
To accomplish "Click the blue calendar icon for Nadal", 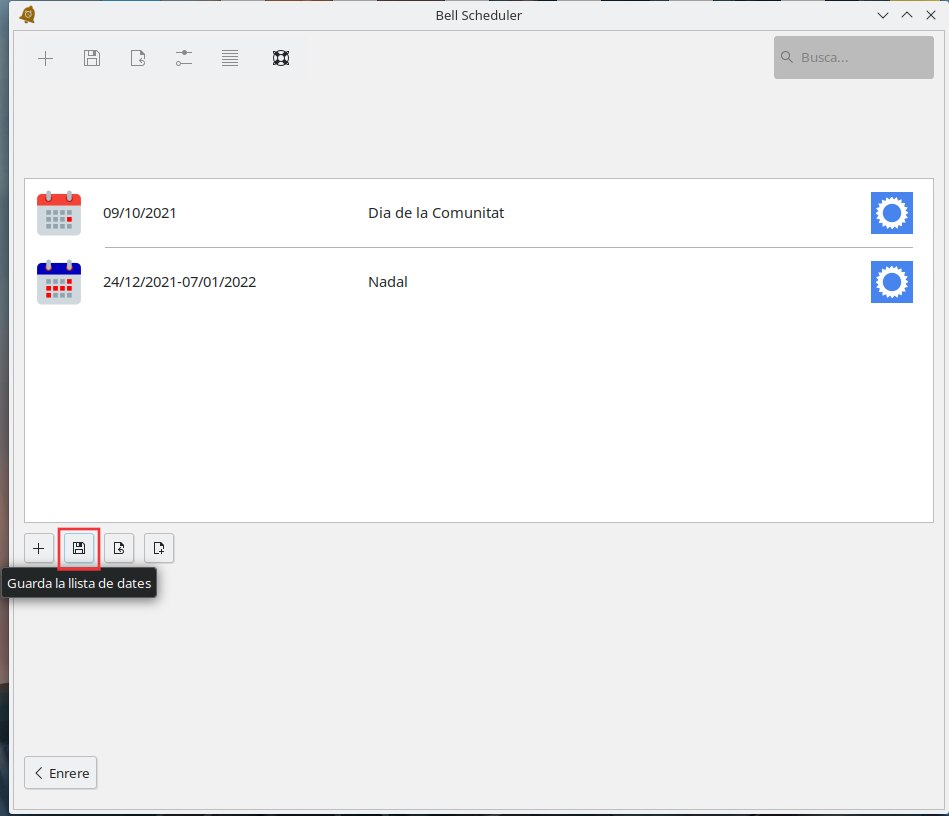I will pyautogui.click(x=59, y=282).
